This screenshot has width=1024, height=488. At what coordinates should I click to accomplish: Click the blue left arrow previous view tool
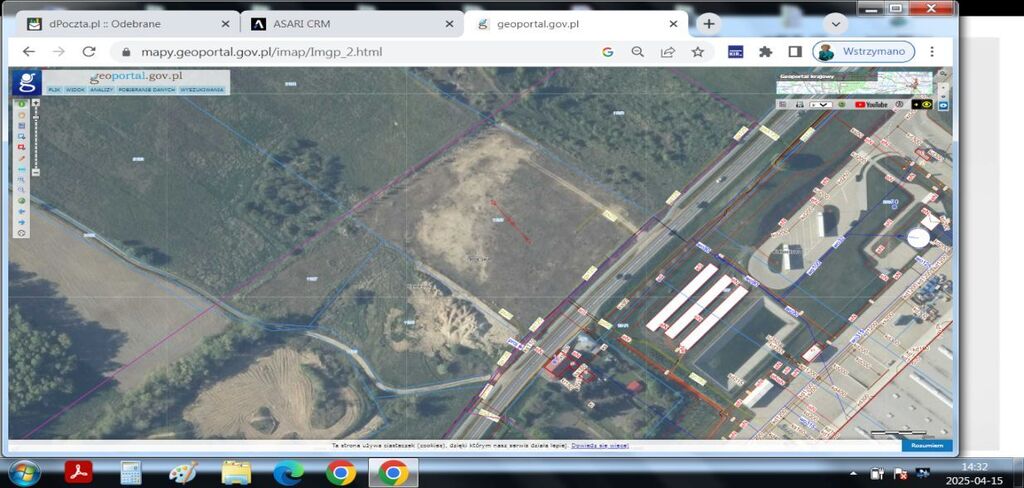[x=21, y=211]
